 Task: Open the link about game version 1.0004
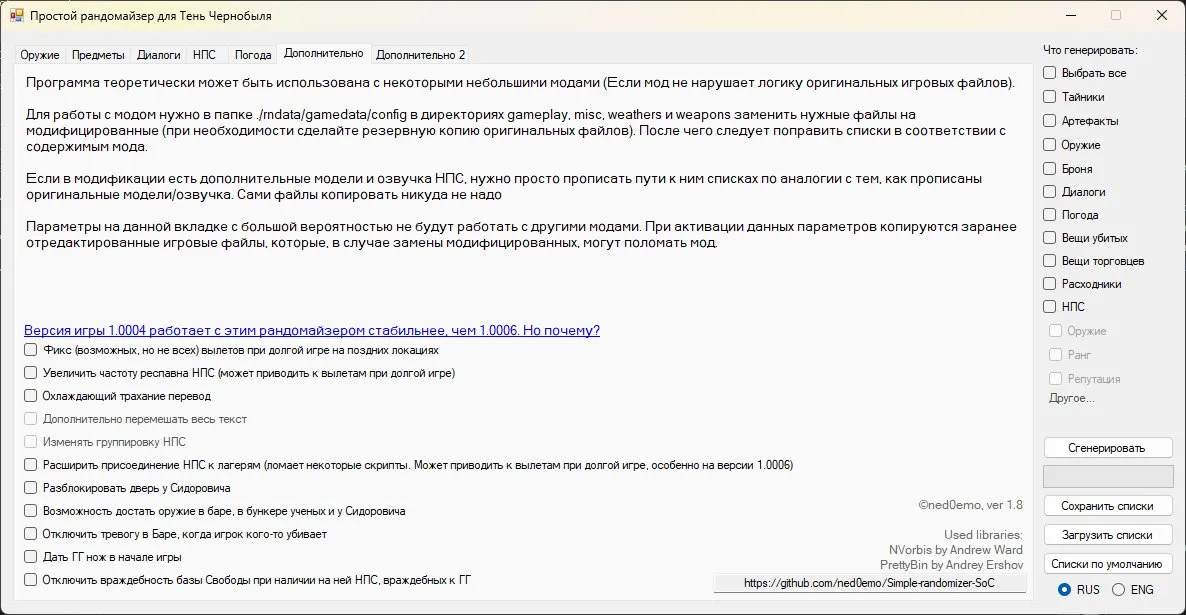click(312, 331)
